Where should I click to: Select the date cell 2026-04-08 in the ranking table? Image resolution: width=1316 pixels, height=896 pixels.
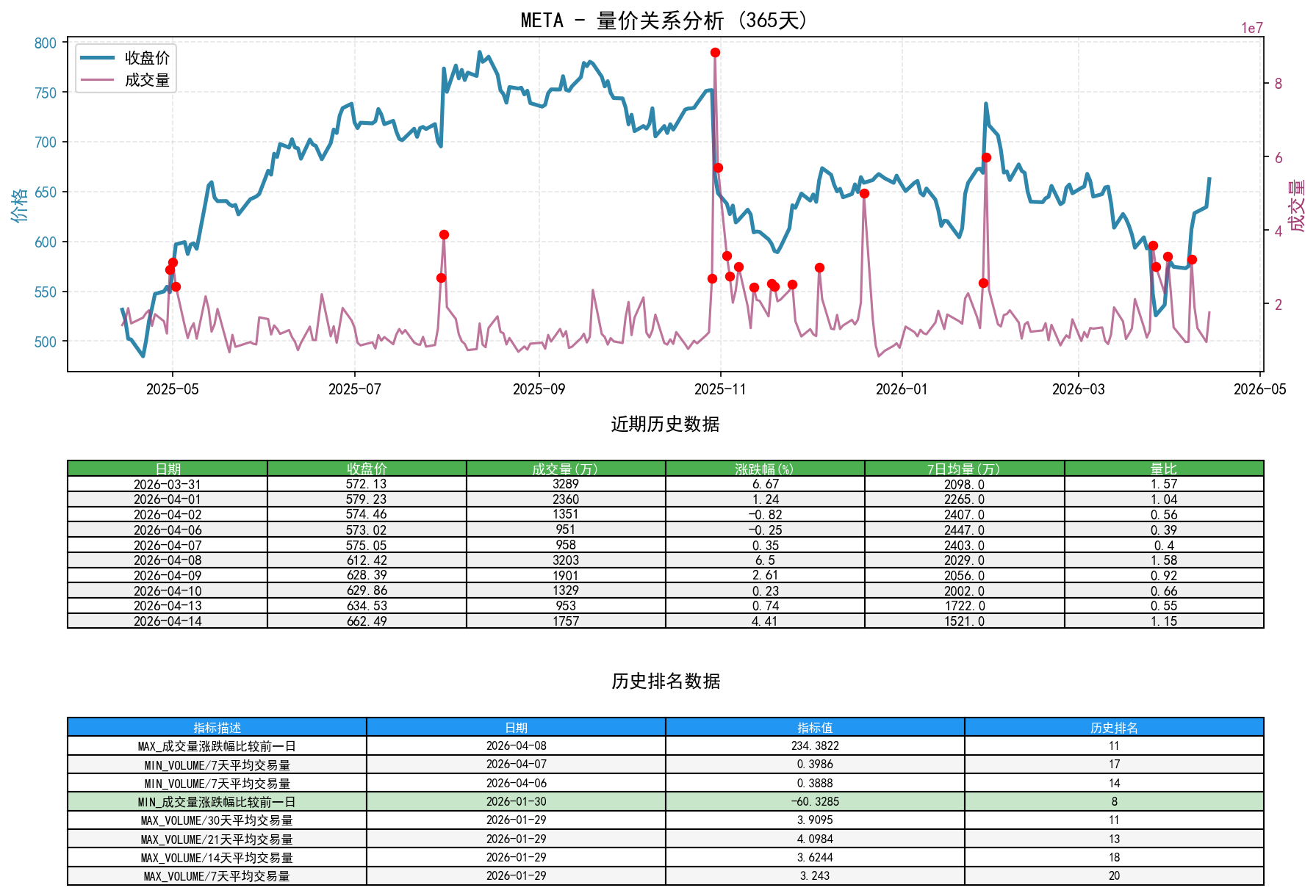(516, 746)
